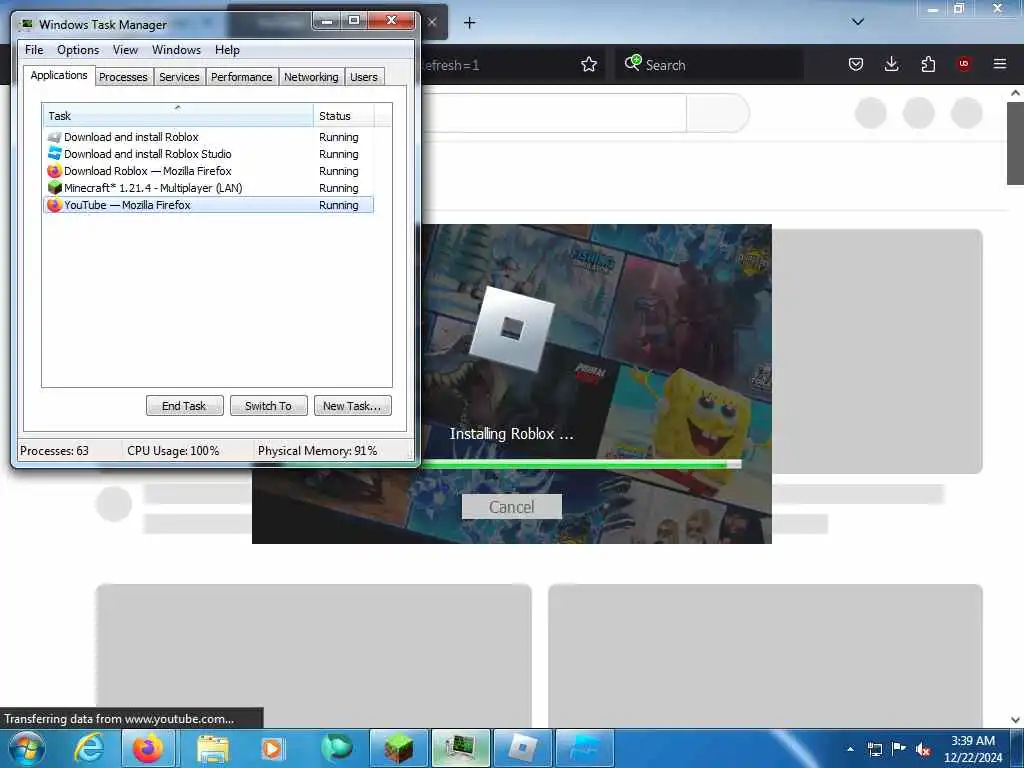1024x768 pixels.
Task: Click the New Task... button
Action: [x=353, y=406]
